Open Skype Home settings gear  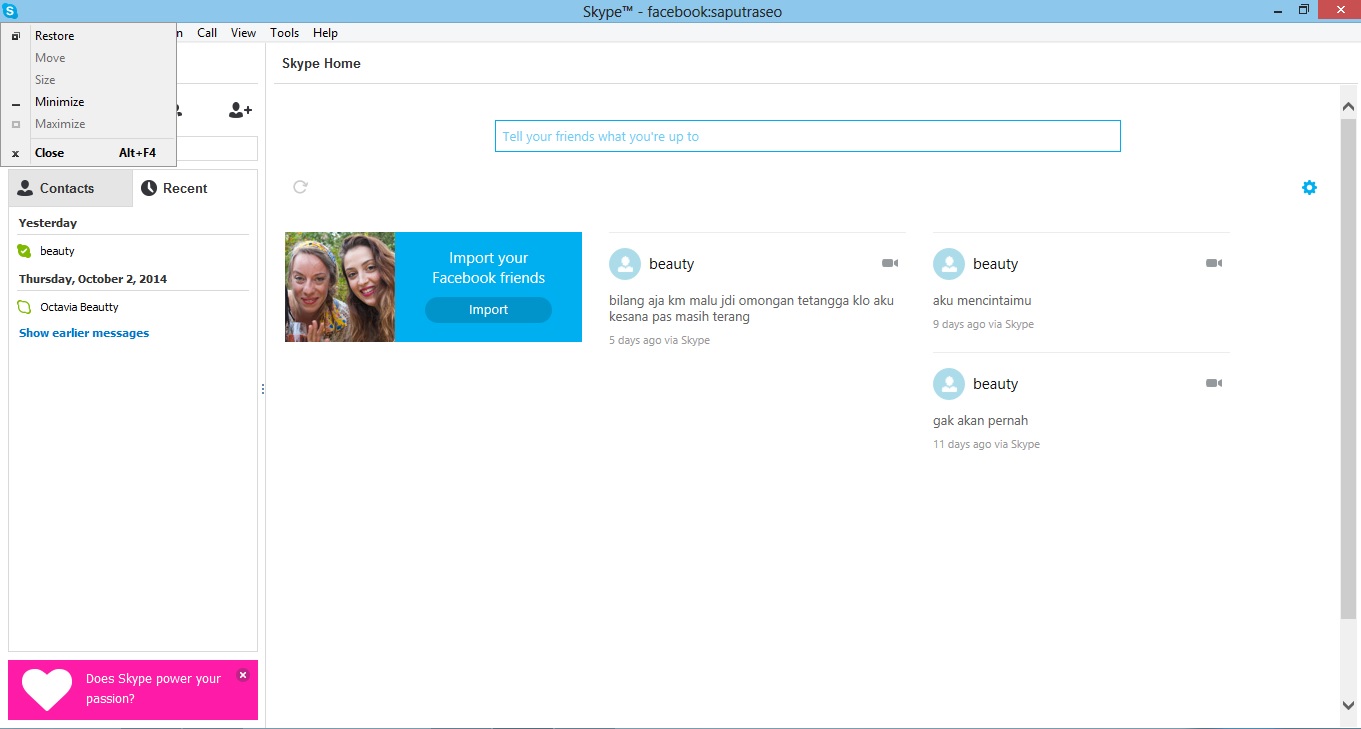(x=1308, y=187)
